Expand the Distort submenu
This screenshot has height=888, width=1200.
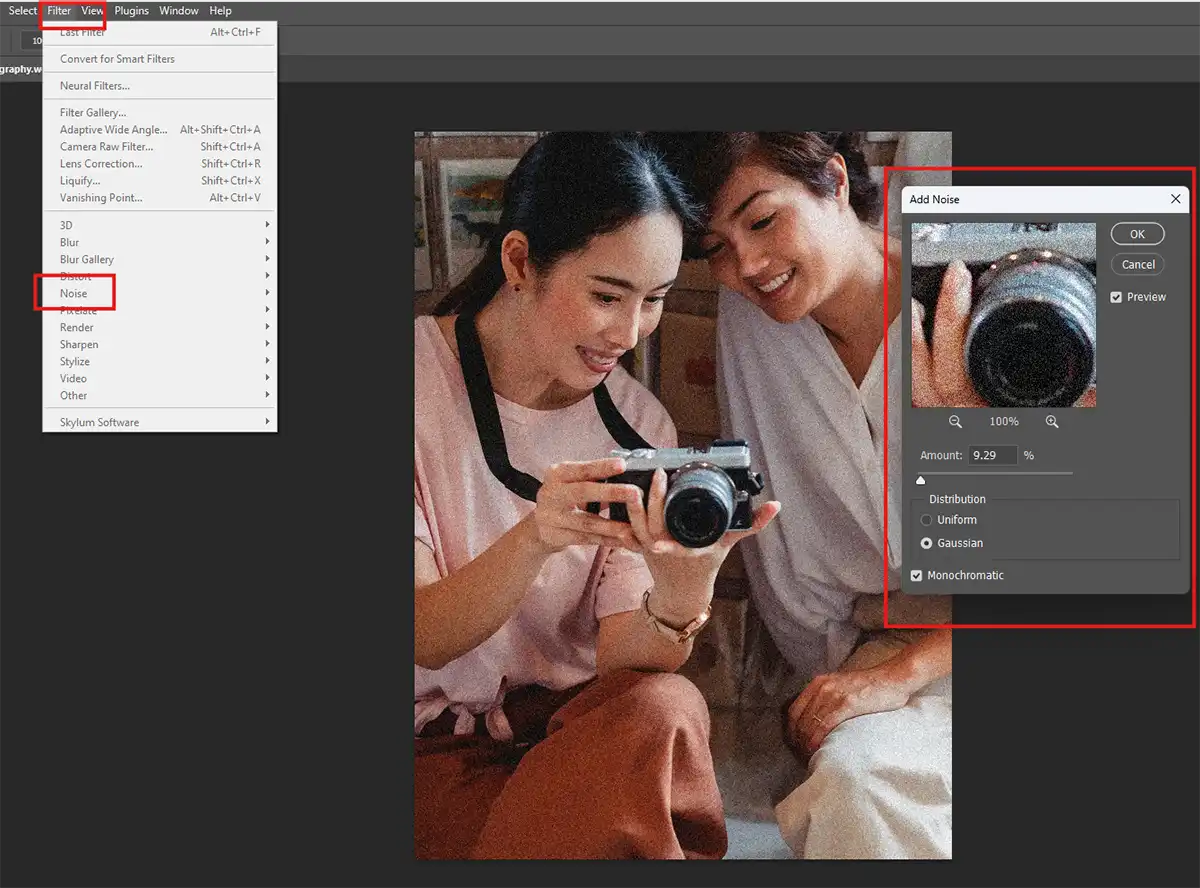click(x=160, y=276)
